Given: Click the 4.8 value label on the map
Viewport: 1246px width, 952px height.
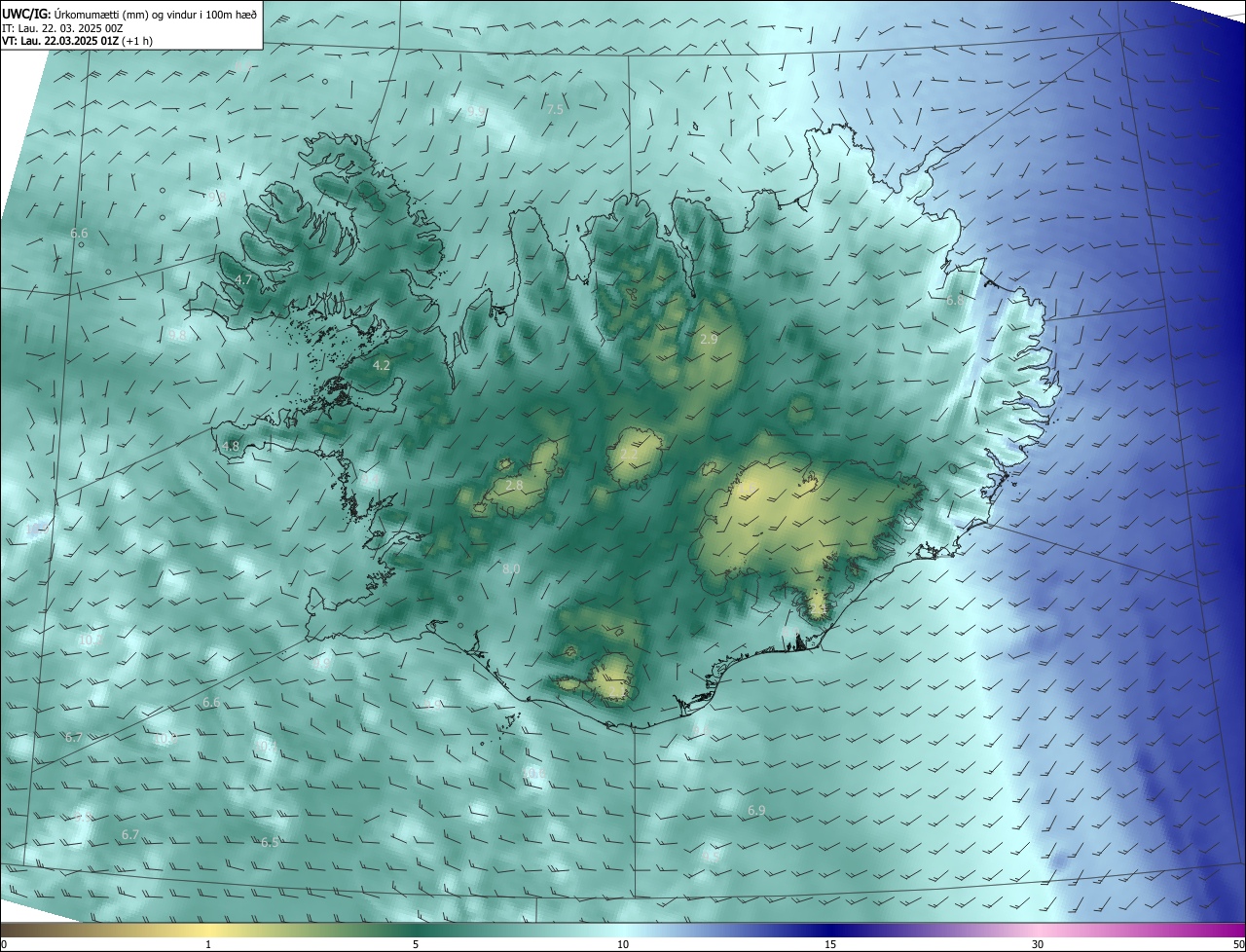Looking at the screenshot, I should click(x=231, y=447).
